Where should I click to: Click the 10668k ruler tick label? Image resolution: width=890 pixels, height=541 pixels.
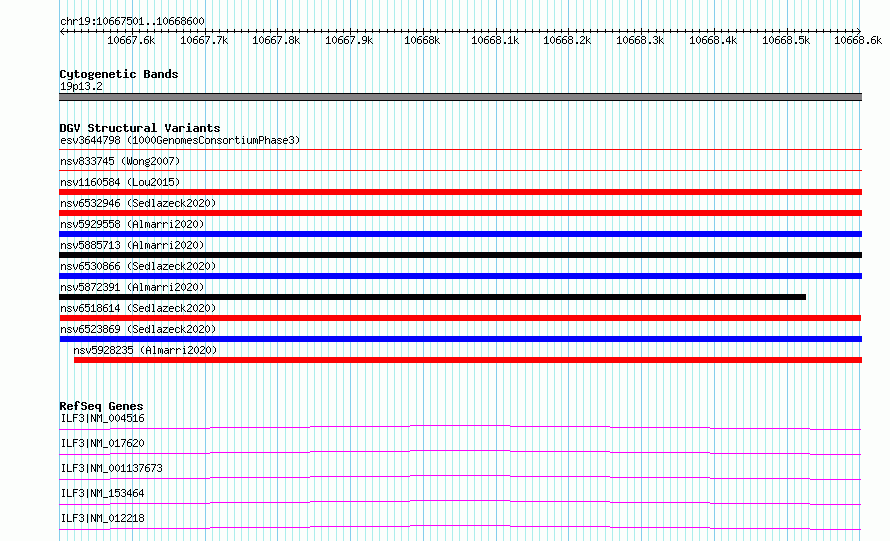coord(422,40)
